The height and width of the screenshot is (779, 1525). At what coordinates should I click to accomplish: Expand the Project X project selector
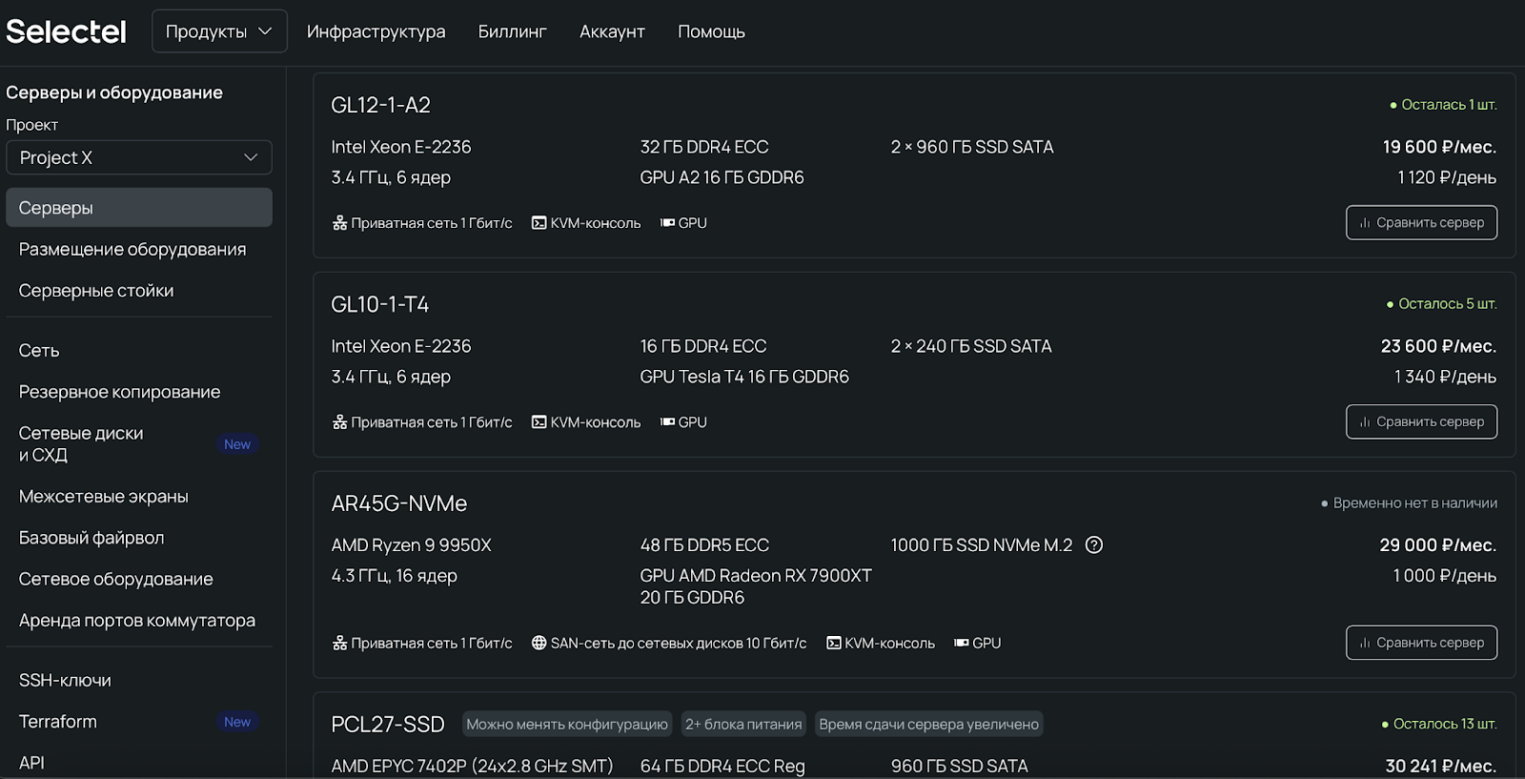pyautogui.click(x=139, y=157)
